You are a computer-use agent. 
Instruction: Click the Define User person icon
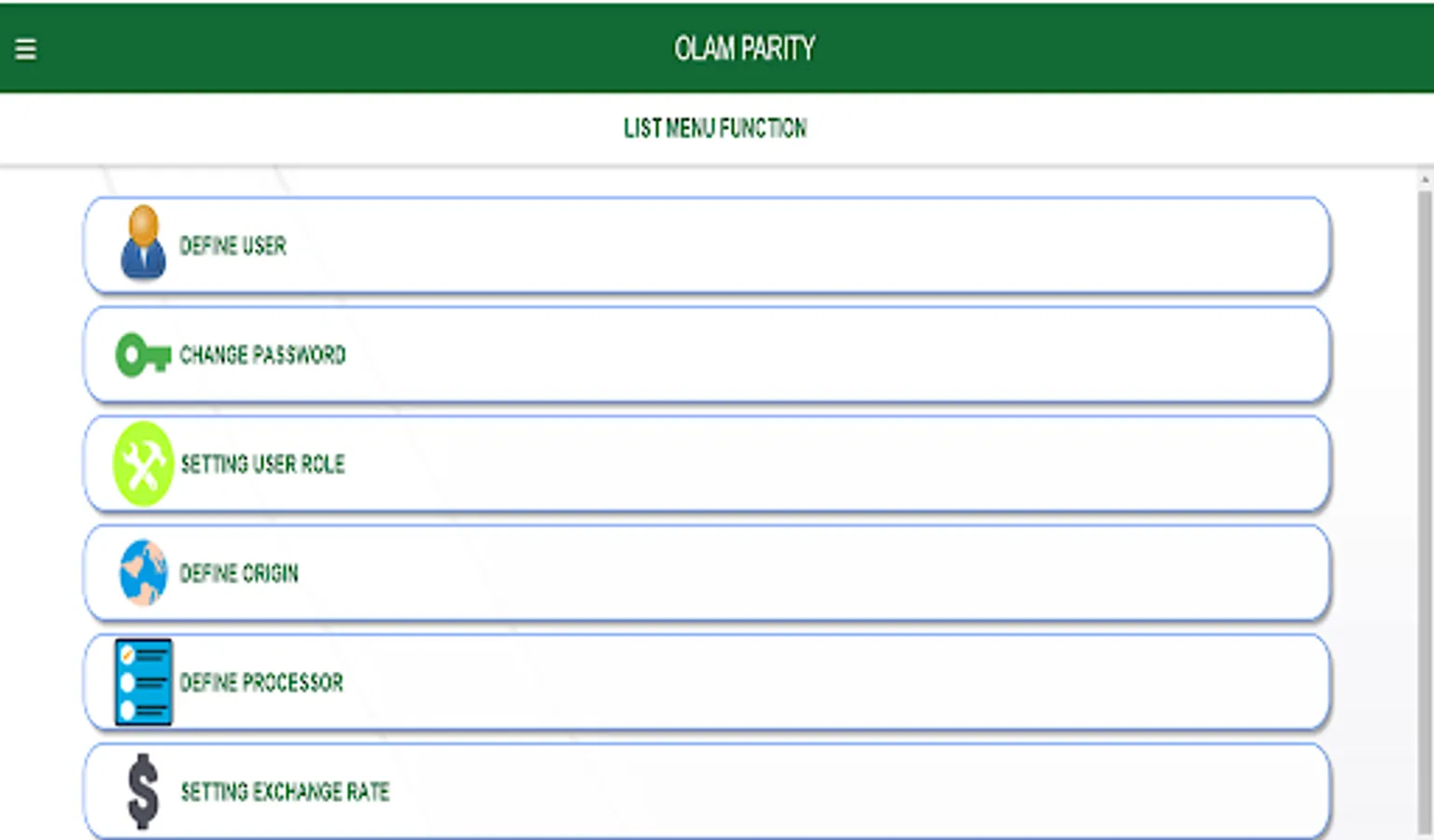coord(143,243)
